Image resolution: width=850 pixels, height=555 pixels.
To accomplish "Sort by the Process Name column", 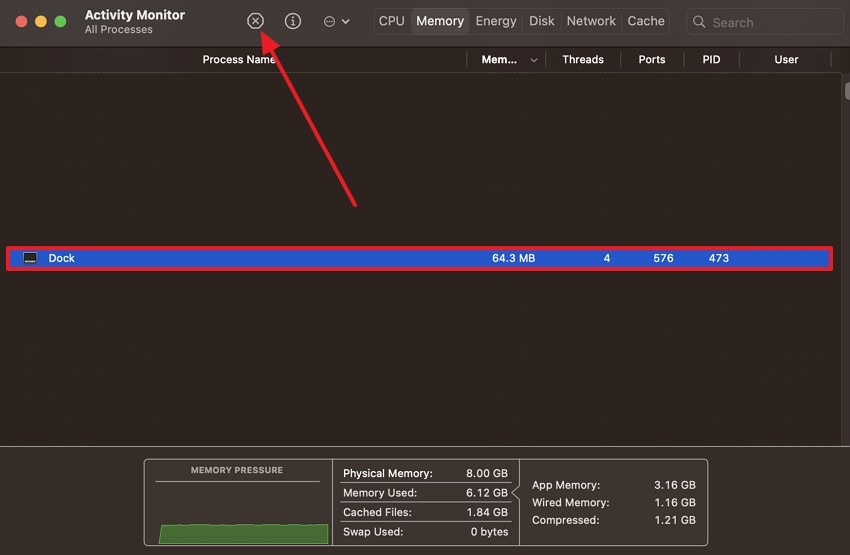I will [239, 60].
